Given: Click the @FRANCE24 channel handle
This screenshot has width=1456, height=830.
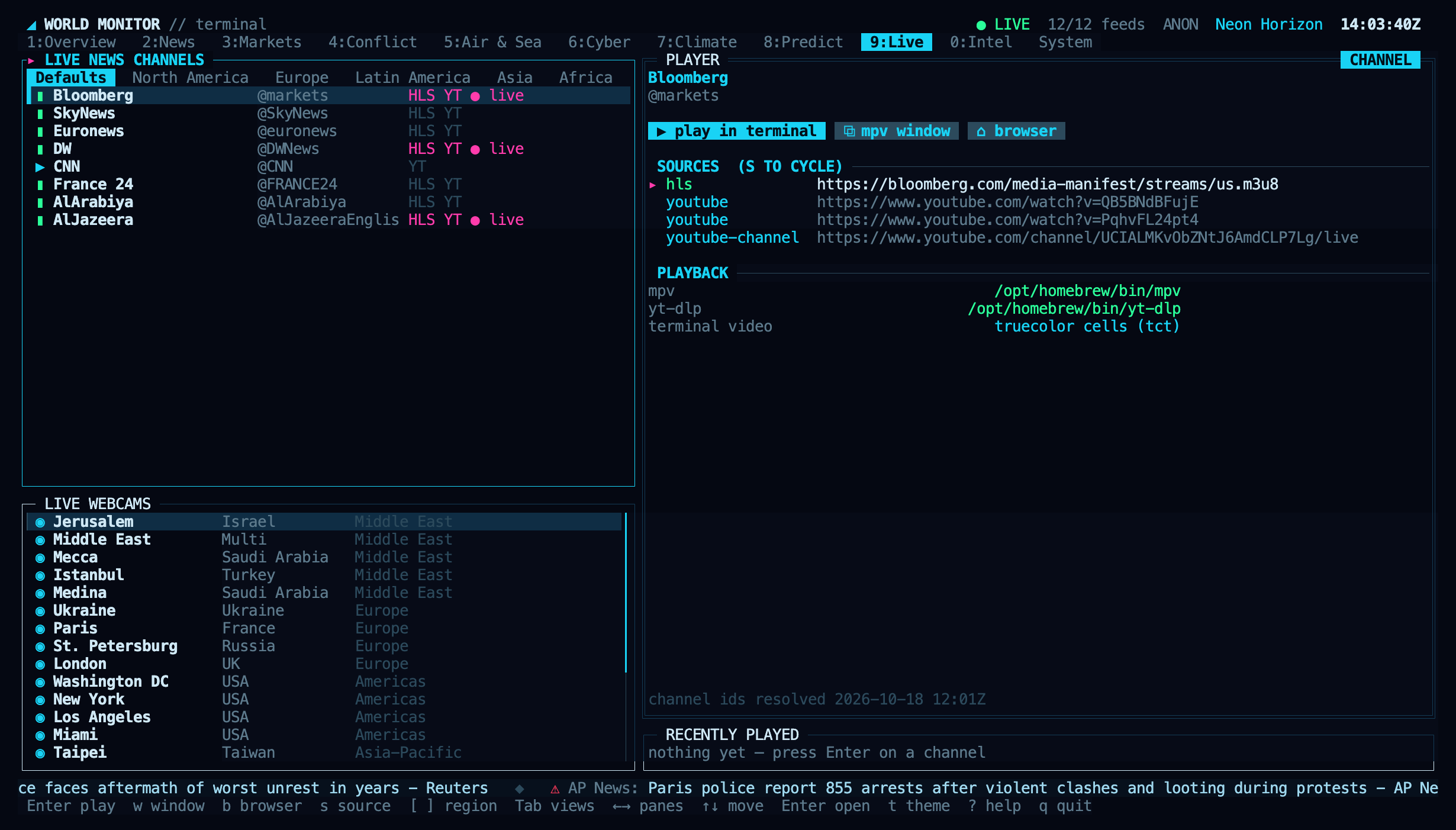Looking at the screenshot, I should (x=297, y=184).
